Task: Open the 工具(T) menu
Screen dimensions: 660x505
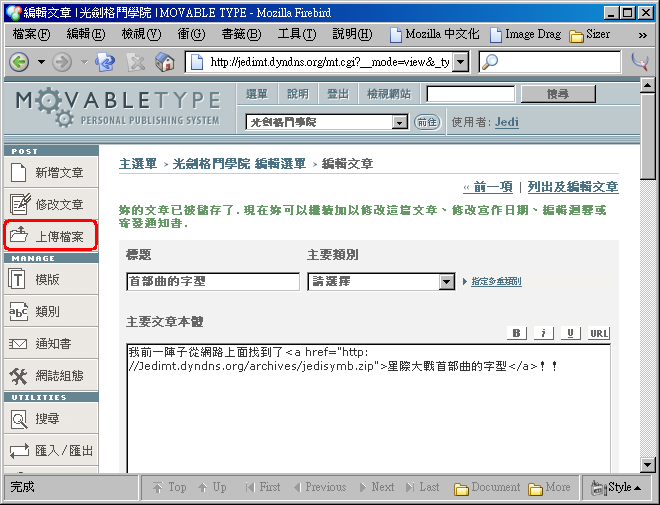Action: pyautogui.click(x=297, y=34)
